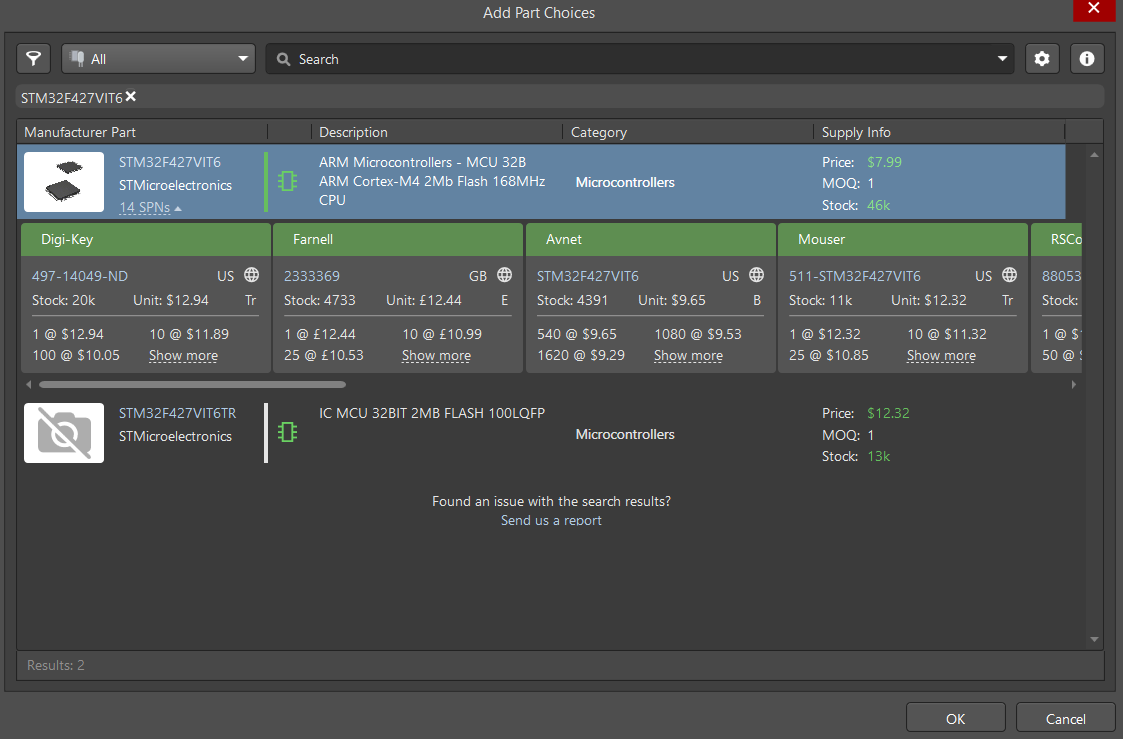Click the Supply Info column header
The width and height of the screenshot is (1123, 739).
tap(856, 132)
